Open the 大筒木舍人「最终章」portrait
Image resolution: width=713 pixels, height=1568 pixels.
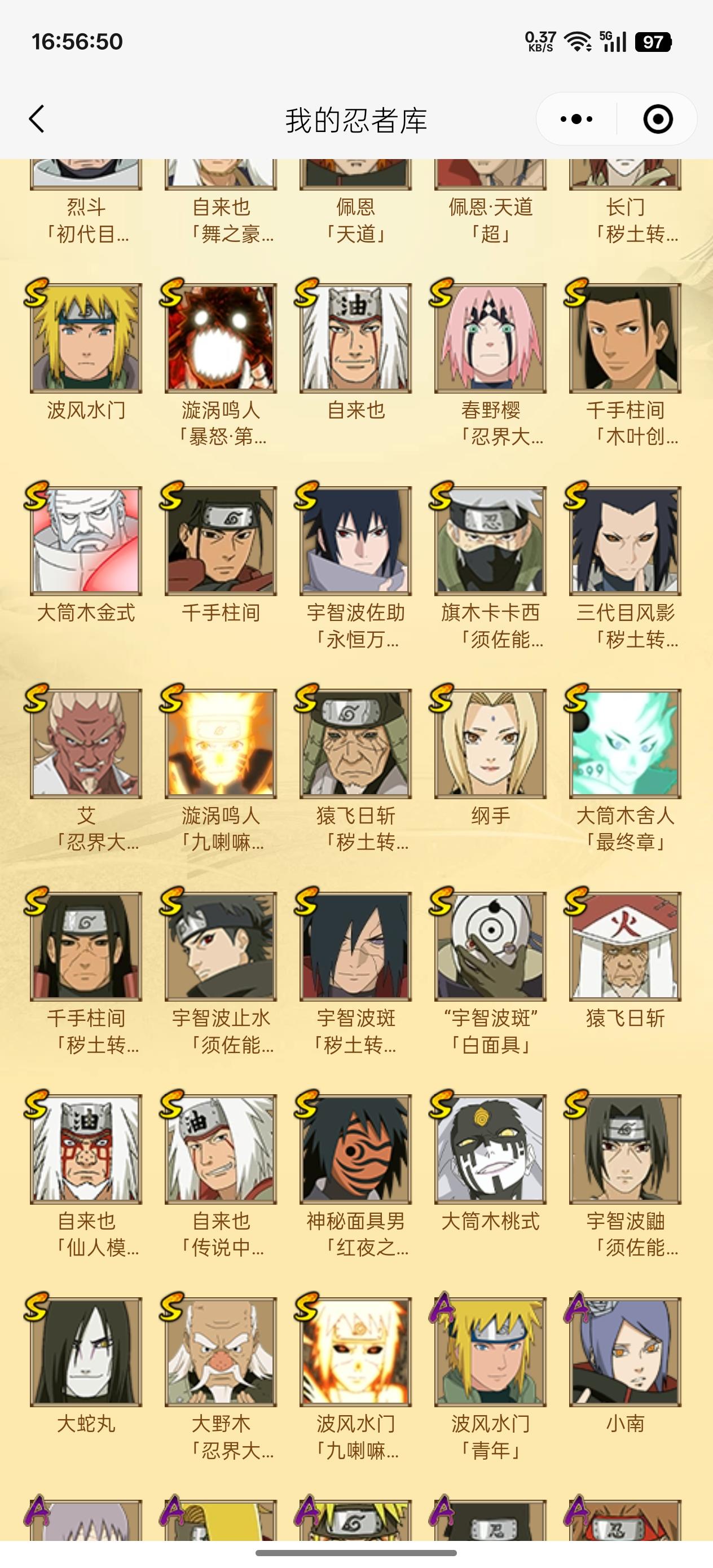point(626,743)
